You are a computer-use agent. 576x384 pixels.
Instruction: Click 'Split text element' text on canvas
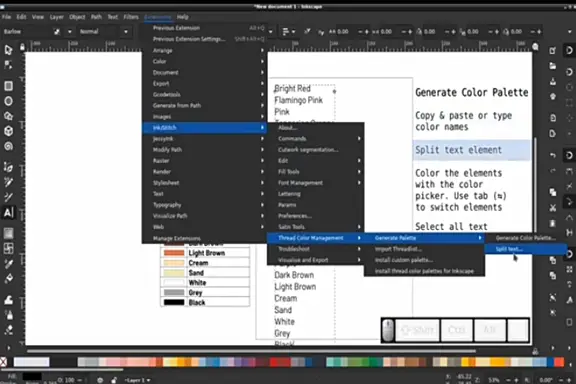tap(458, 150)
